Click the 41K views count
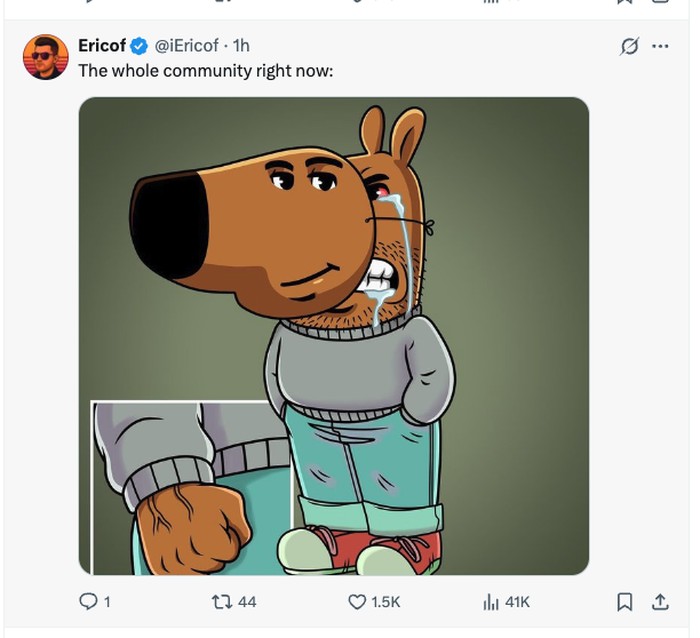The height and width of the screenshot is (638, 700). coord(517,601)
